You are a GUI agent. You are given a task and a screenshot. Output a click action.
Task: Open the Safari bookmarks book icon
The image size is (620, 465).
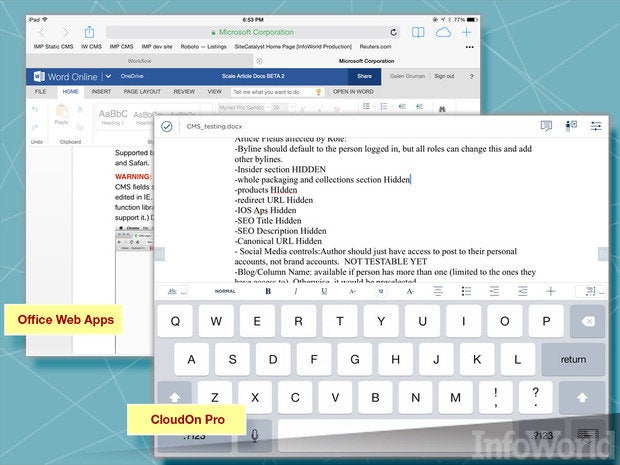point(418,32)
